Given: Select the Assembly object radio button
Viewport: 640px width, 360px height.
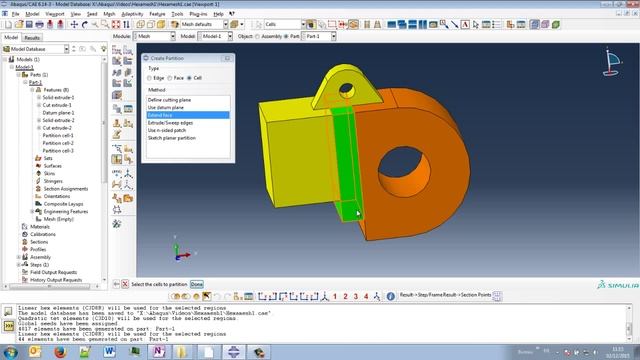Looking at the screenshot, I should (x=257, y=36).
